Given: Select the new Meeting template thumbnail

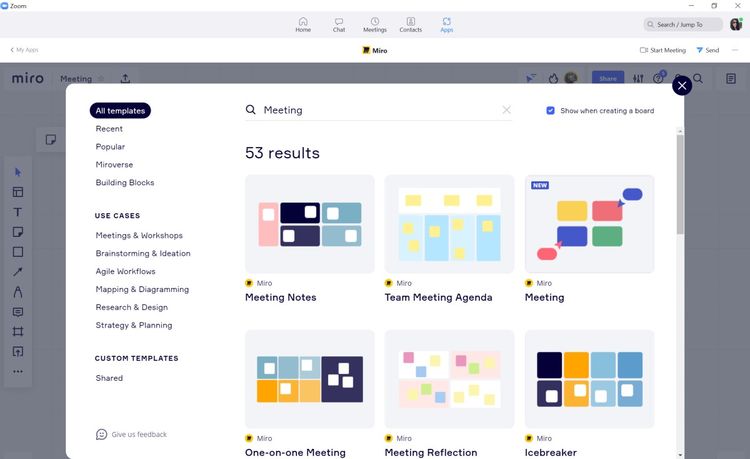Looking at the screenshot, I should pyautogui.click(x=589, y=224).
